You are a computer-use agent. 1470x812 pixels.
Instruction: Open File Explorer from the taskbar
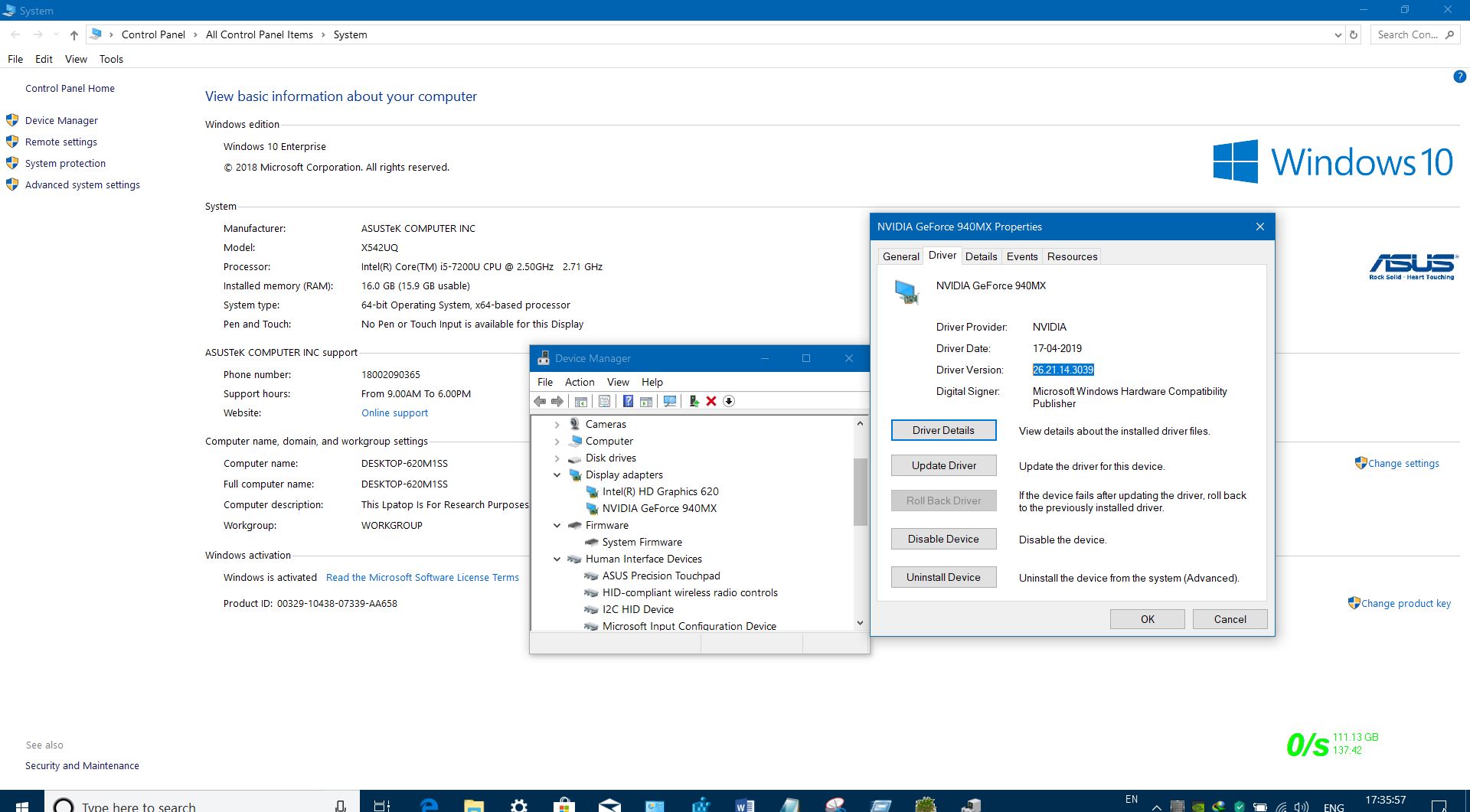[474, 805]
